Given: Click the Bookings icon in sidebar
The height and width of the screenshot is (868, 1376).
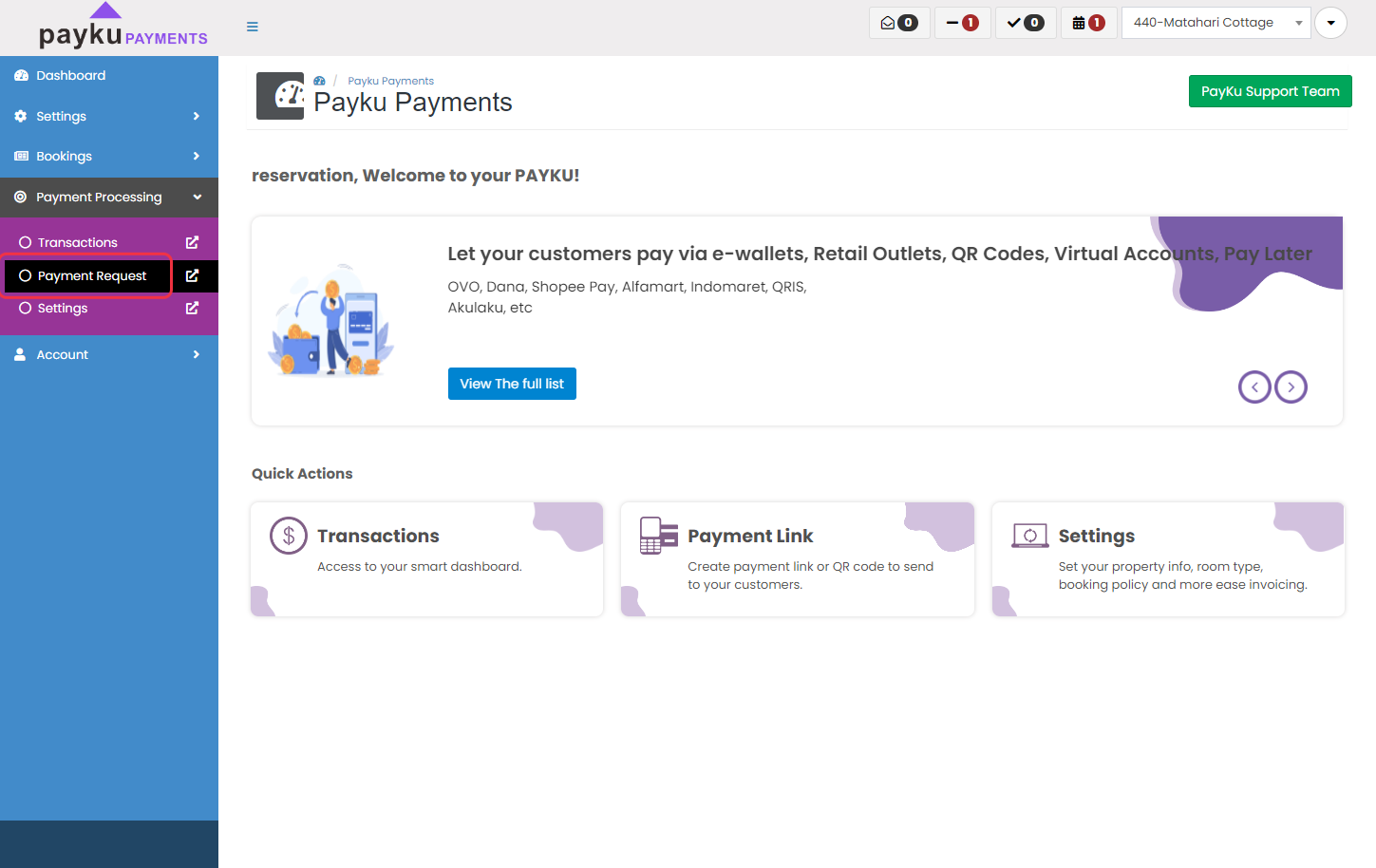Looking at the screenshot, I should [x=21, y=156].
